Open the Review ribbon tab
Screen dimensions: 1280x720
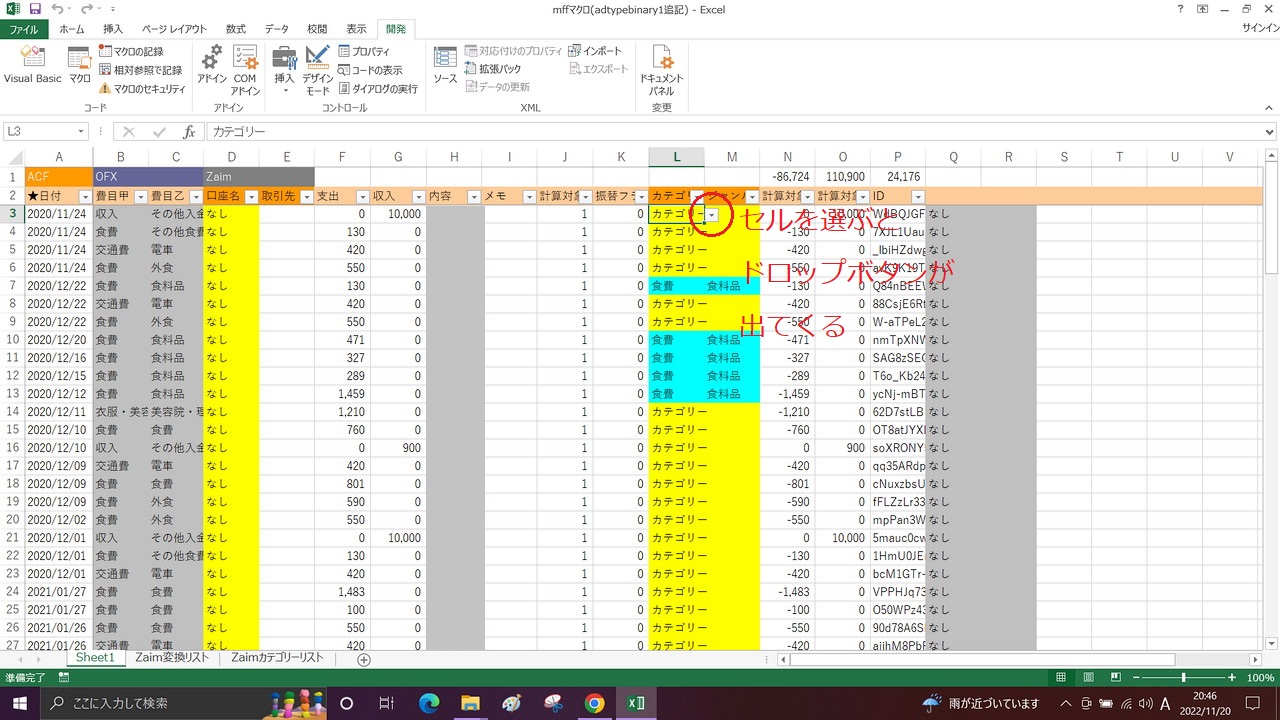pos(317,30)
